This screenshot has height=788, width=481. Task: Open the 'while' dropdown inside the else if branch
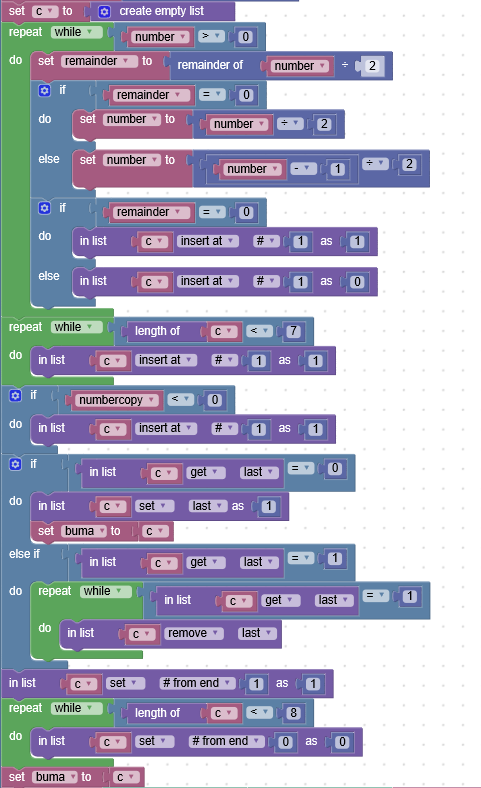coord(106,592)
